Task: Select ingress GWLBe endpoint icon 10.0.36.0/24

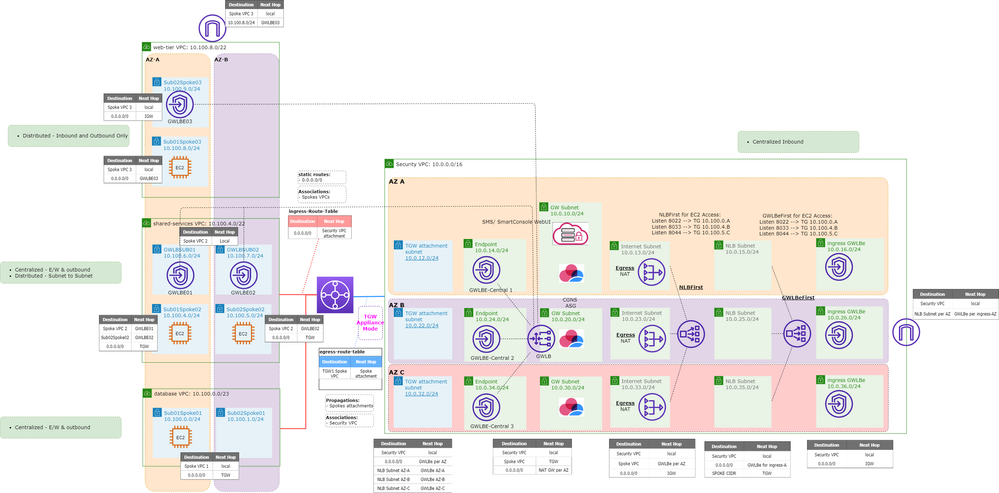Action: (838, 403)
